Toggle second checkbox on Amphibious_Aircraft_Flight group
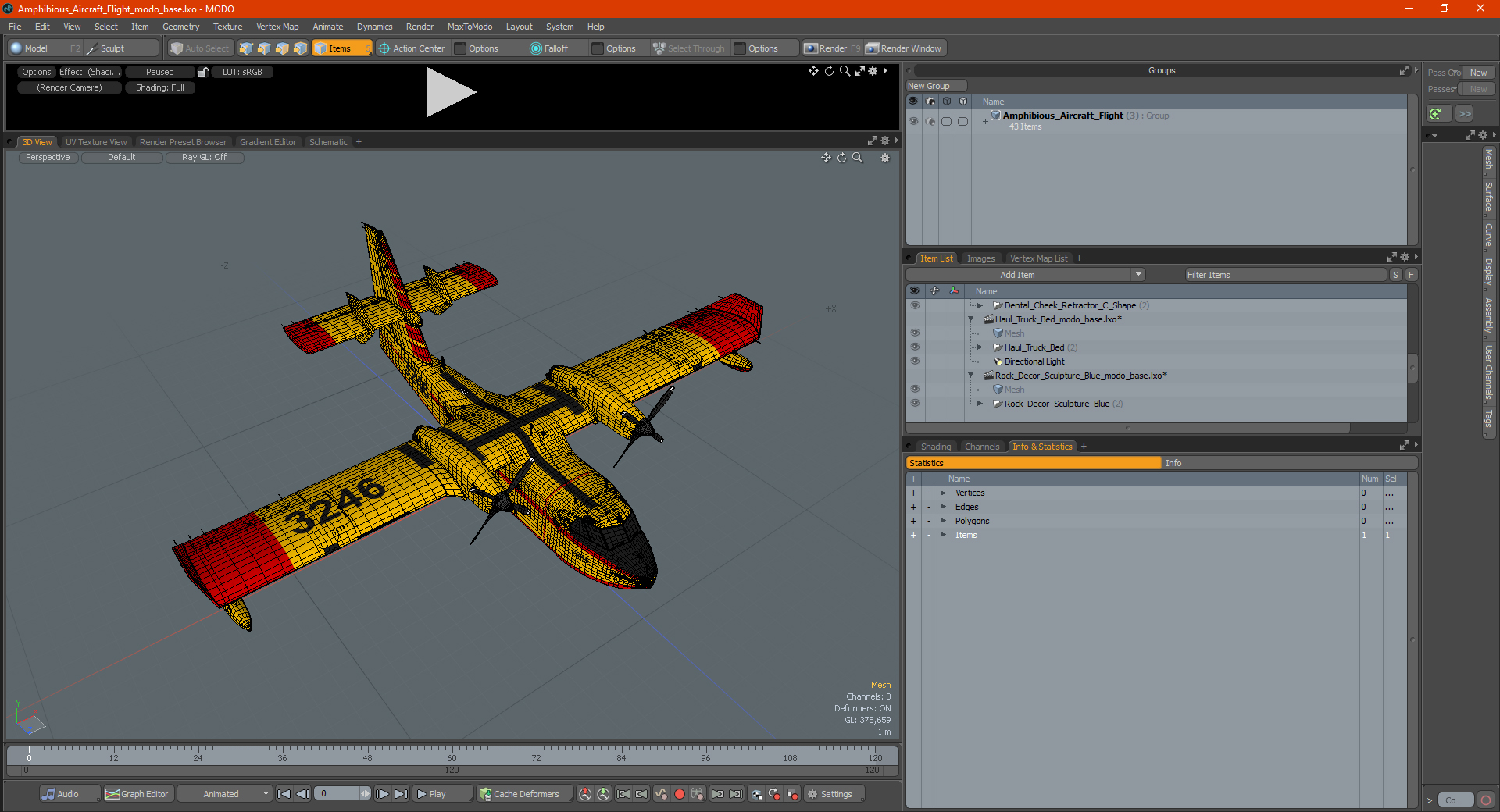Screen dimensions: 1500x812 pos(962,121)
